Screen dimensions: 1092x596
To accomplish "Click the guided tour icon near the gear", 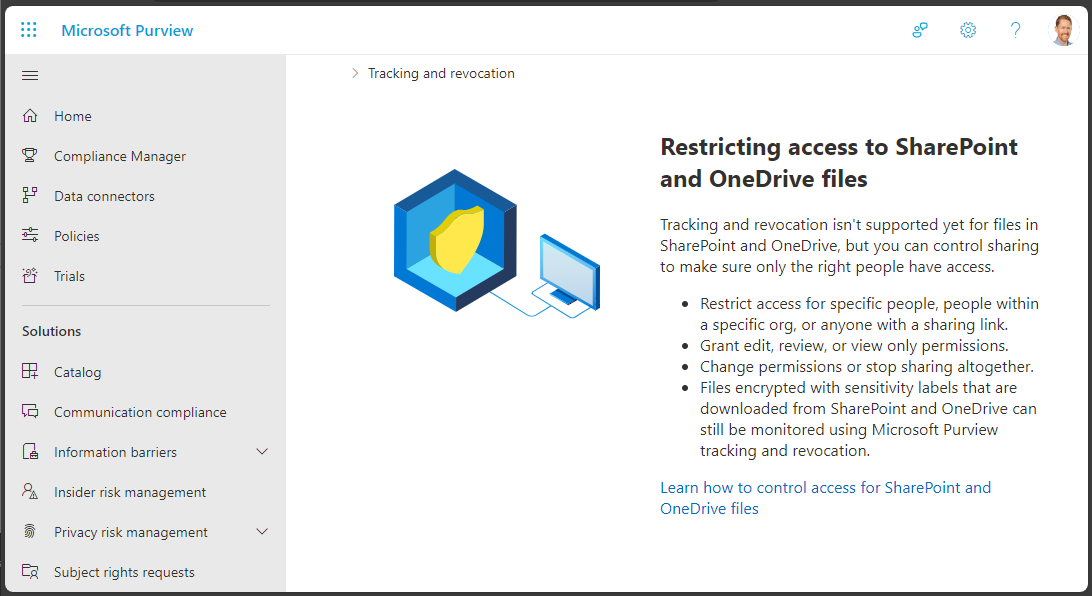I will point(919,30).
